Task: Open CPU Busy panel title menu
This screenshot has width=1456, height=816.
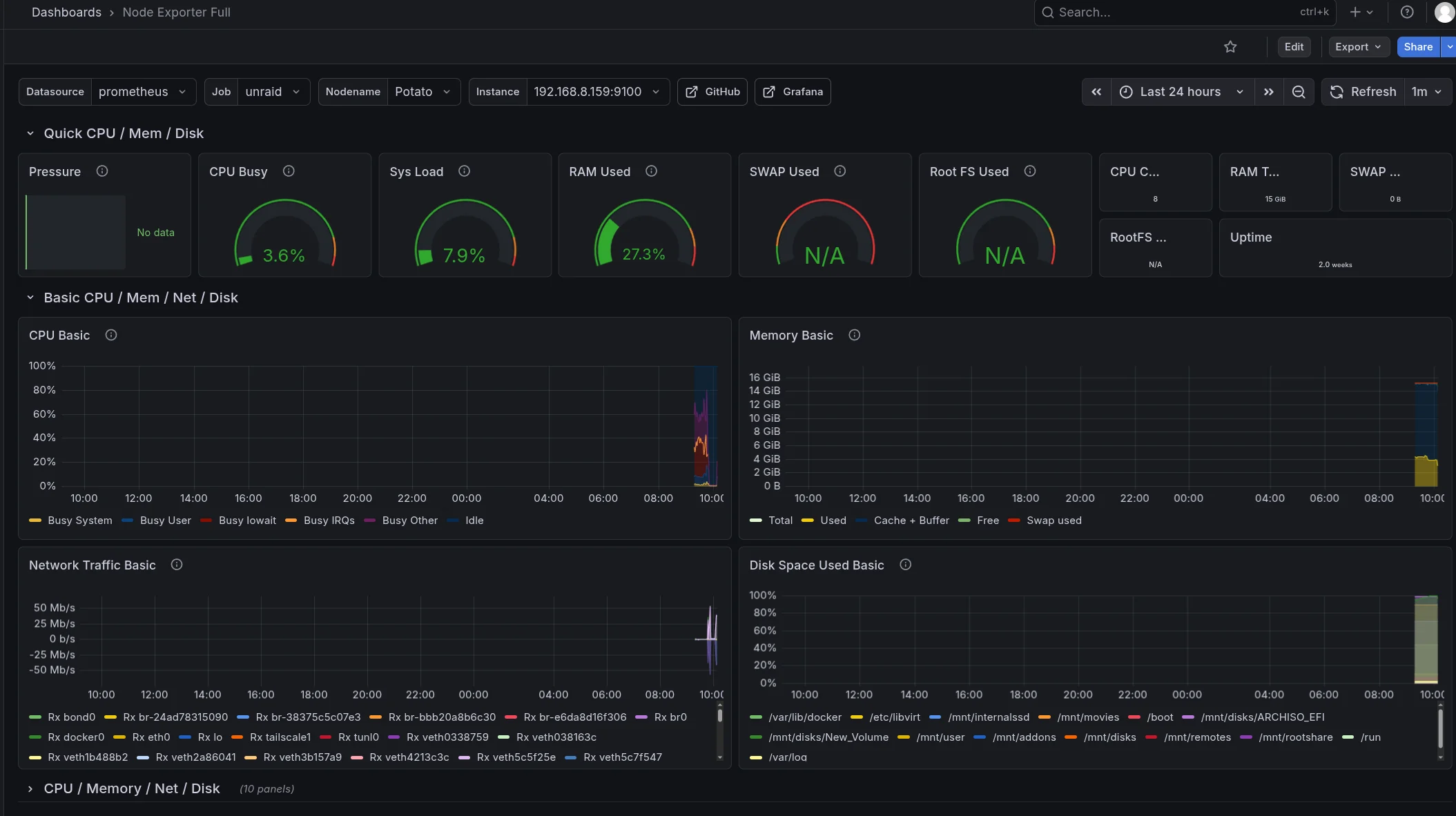Action: [238, 172]
